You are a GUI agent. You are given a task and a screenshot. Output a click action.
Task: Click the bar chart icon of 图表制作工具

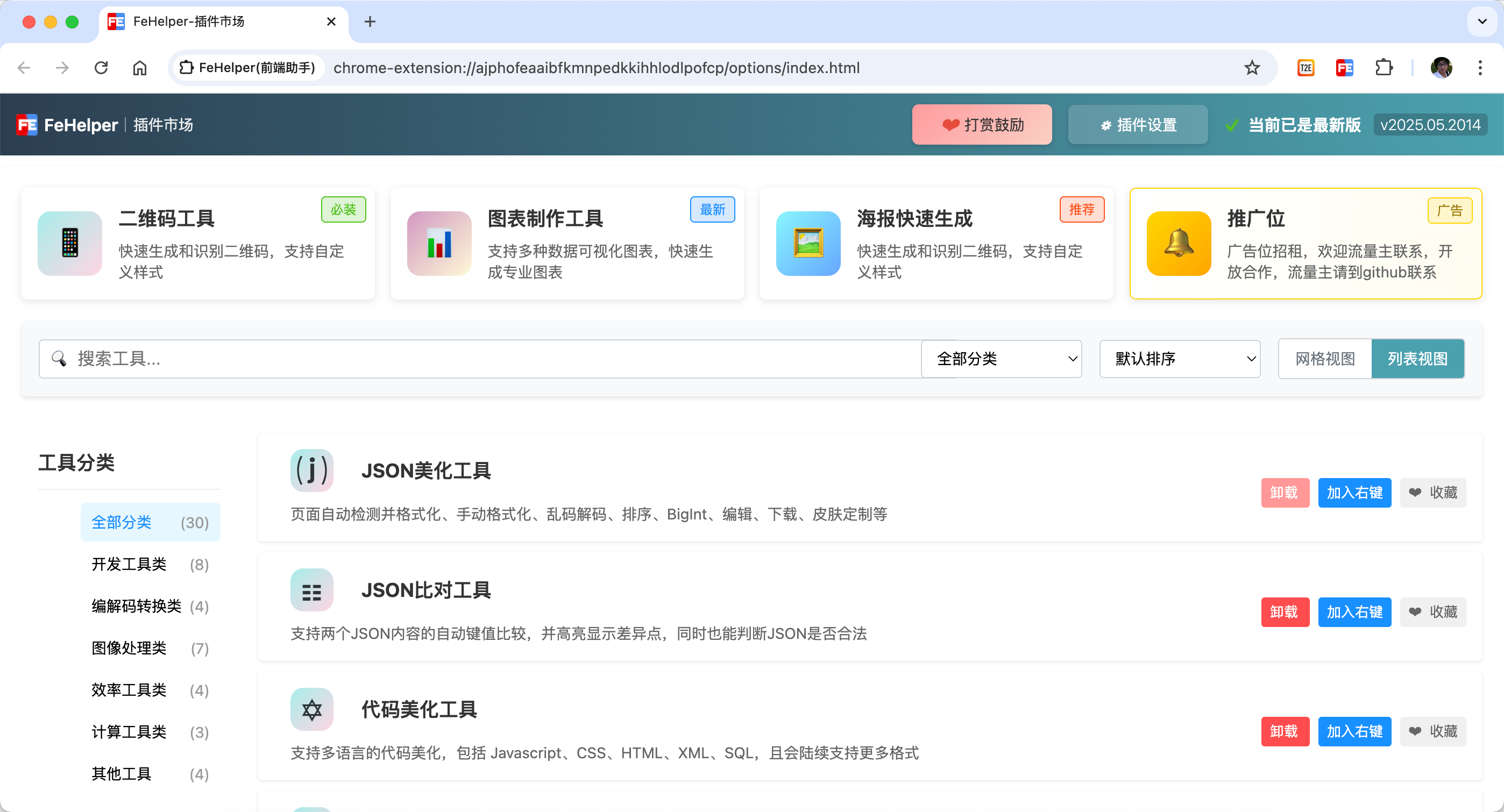(439, 244)
